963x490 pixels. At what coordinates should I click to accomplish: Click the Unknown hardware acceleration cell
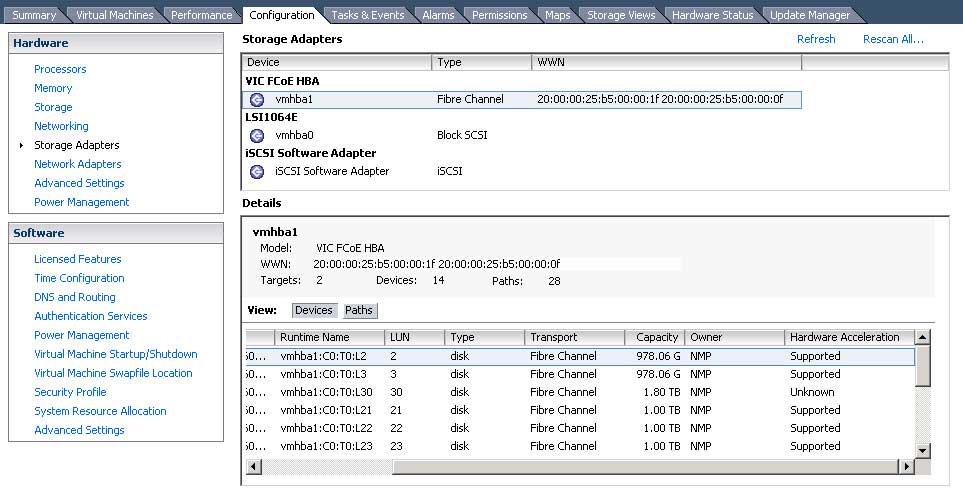coord(812,392)
